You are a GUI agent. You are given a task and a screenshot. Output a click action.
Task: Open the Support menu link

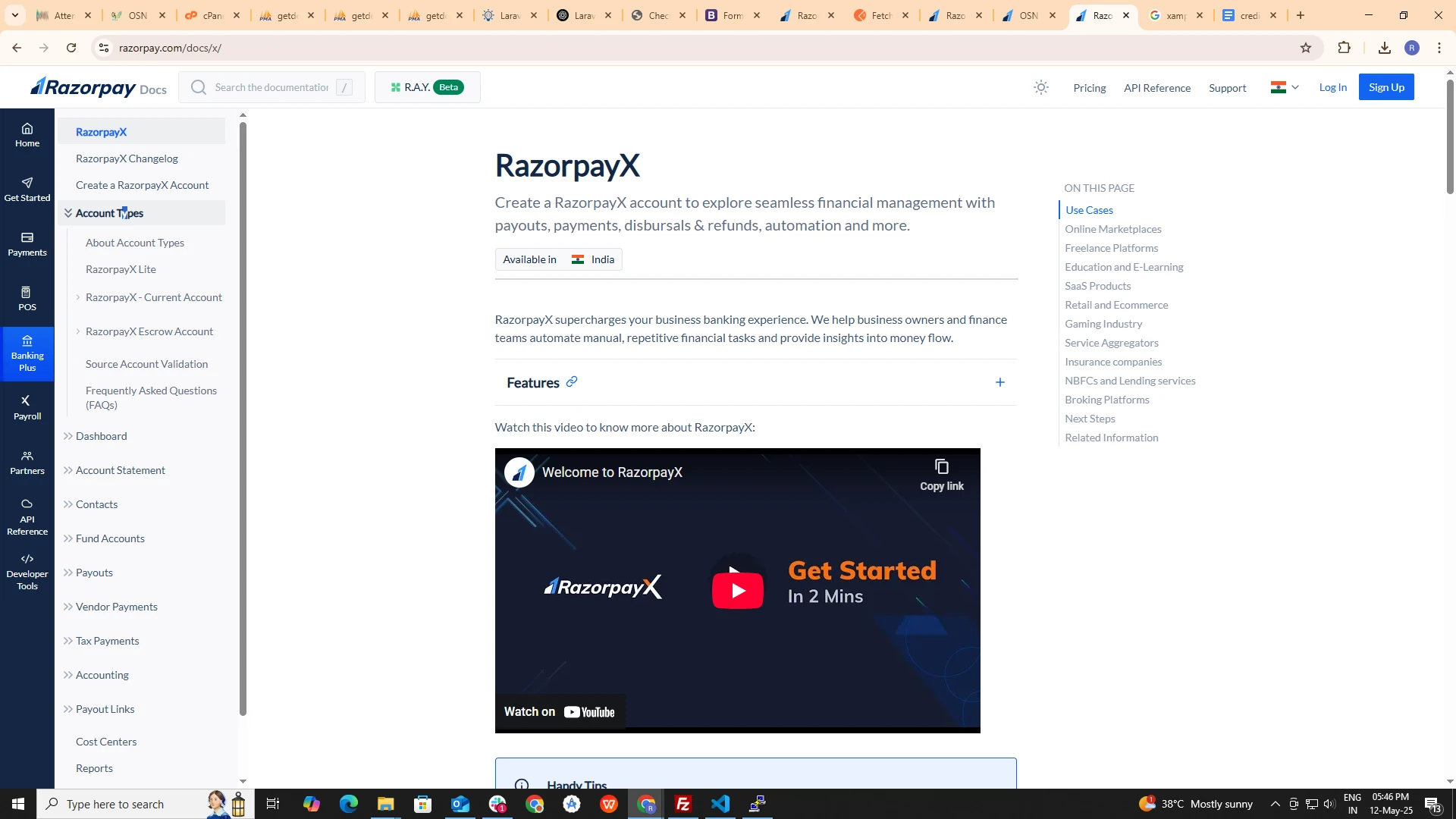click(1227, 88)
